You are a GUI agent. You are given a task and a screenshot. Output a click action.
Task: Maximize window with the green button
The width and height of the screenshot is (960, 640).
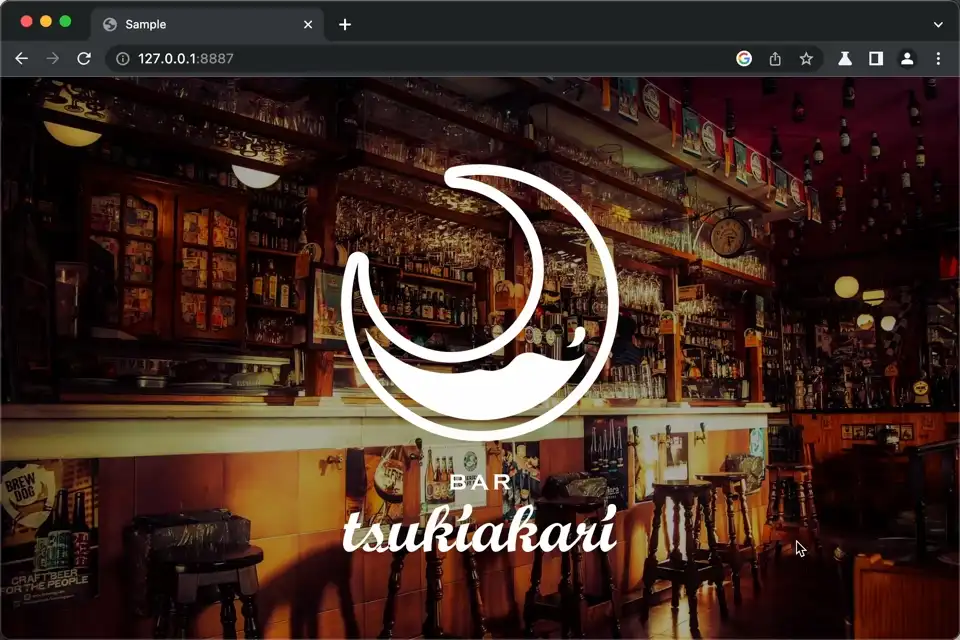pos(66,21)
